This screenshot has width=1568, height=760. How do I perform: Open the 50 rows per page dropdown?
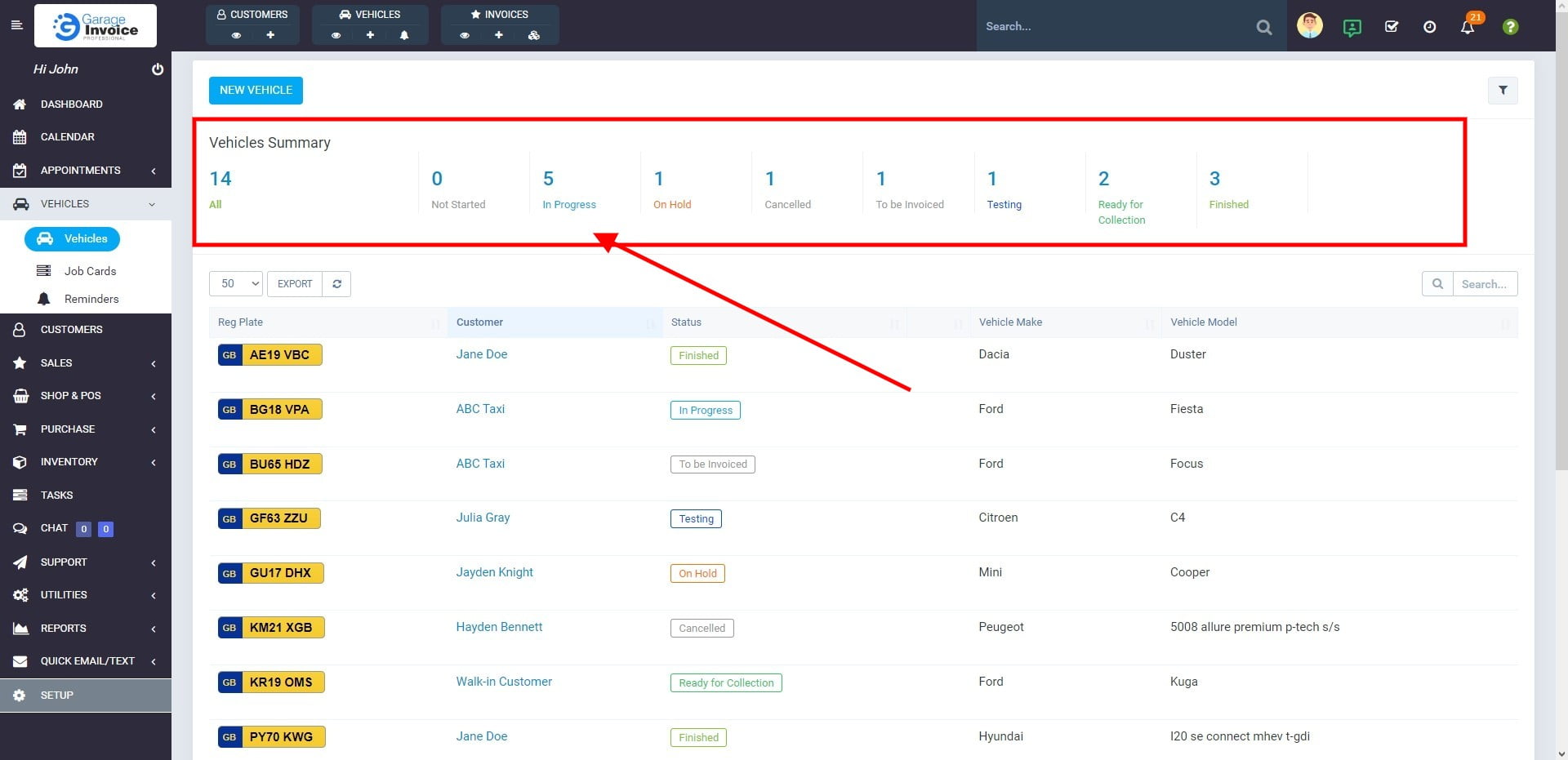(x=235, y=284)
